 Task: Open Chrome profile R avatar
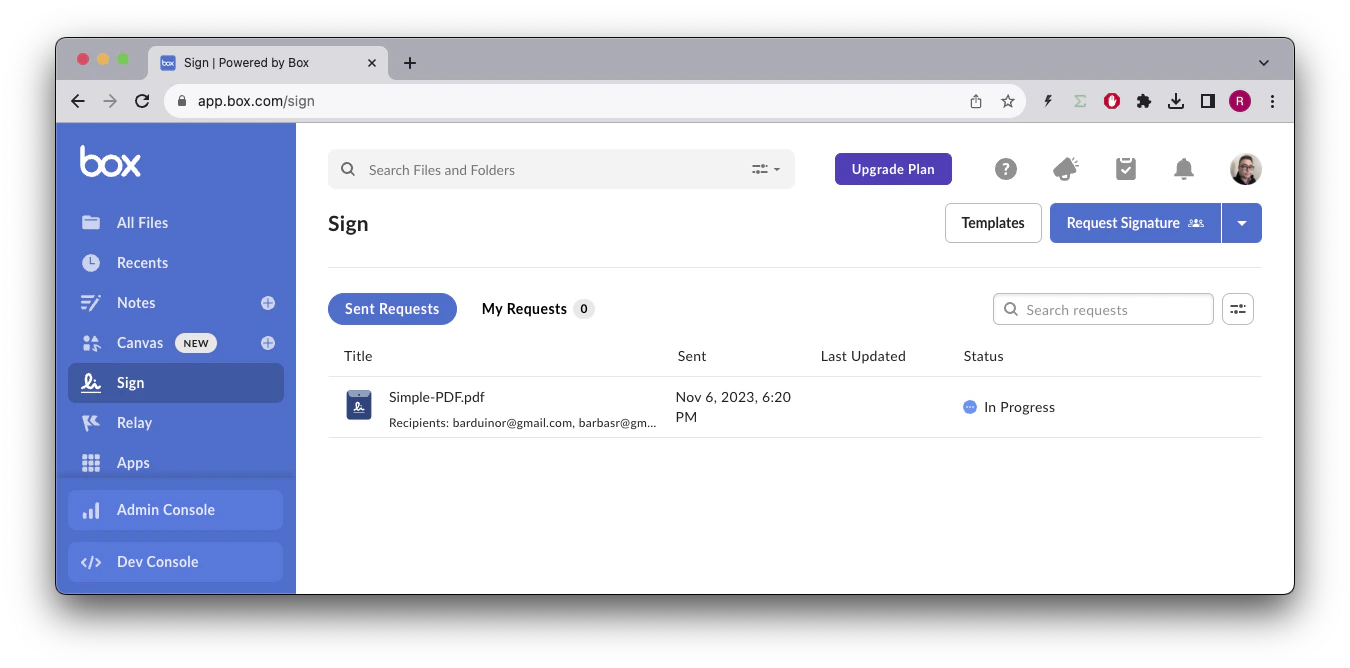point(1240,101)
